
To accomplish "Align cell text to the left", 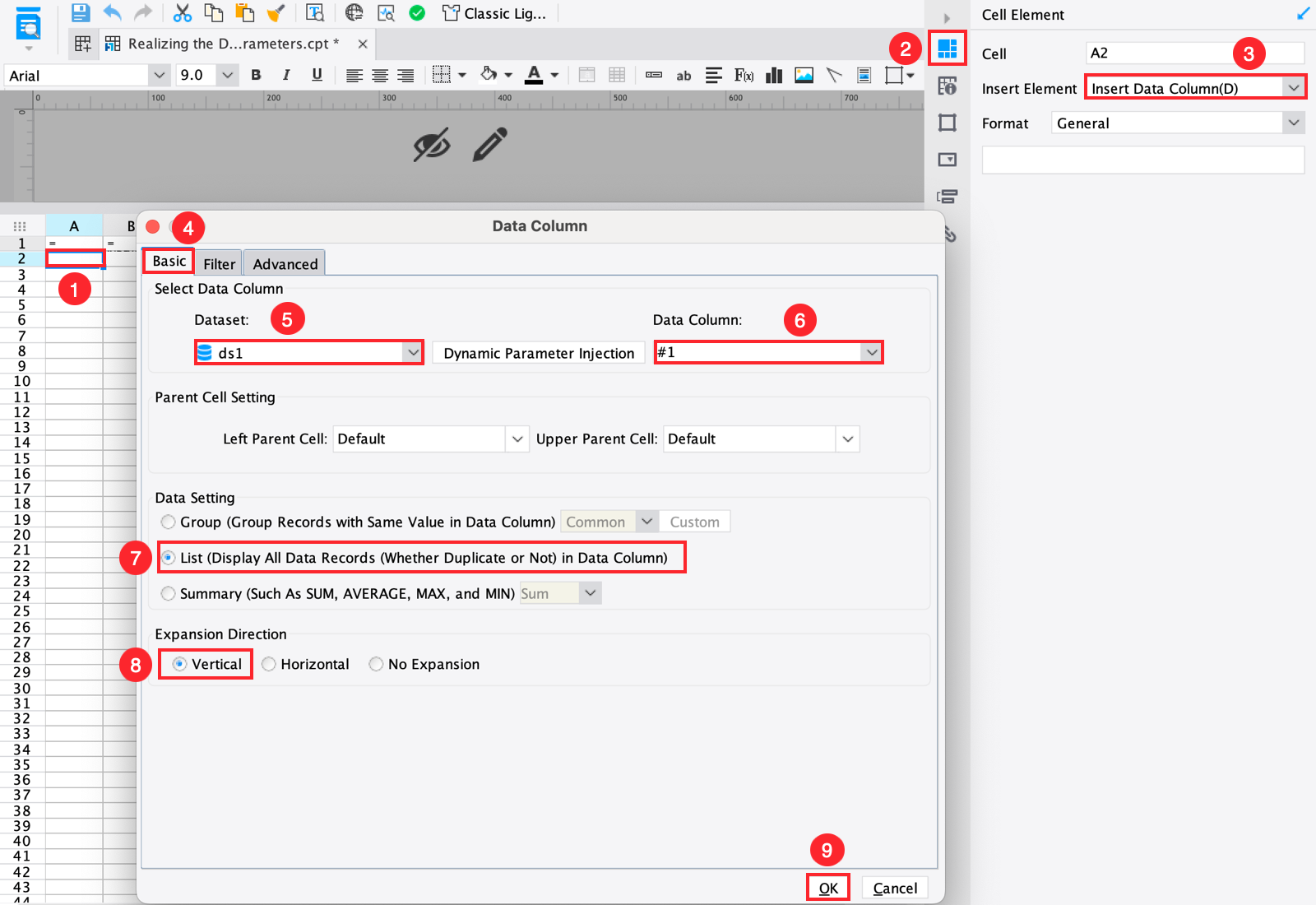I will click(354, 75).
